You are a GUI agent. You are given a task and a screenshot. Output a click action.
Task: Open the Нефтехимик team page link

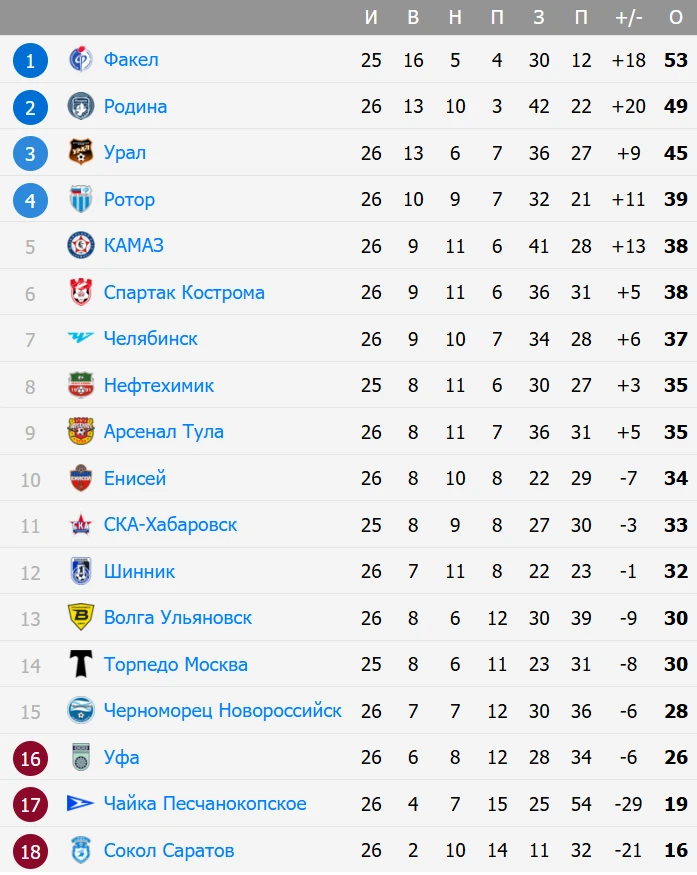158,385
